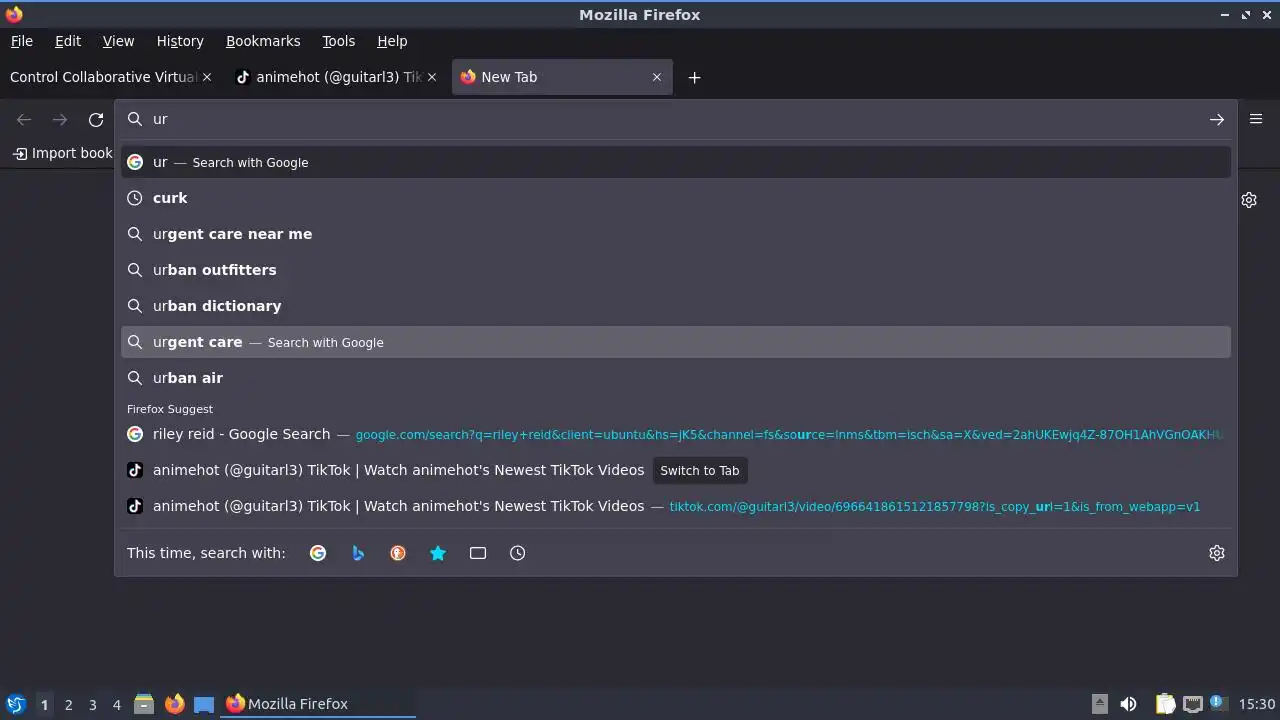Switch to workspace 3
Viewport: 1280px width, 720px height.
(92, 704)
